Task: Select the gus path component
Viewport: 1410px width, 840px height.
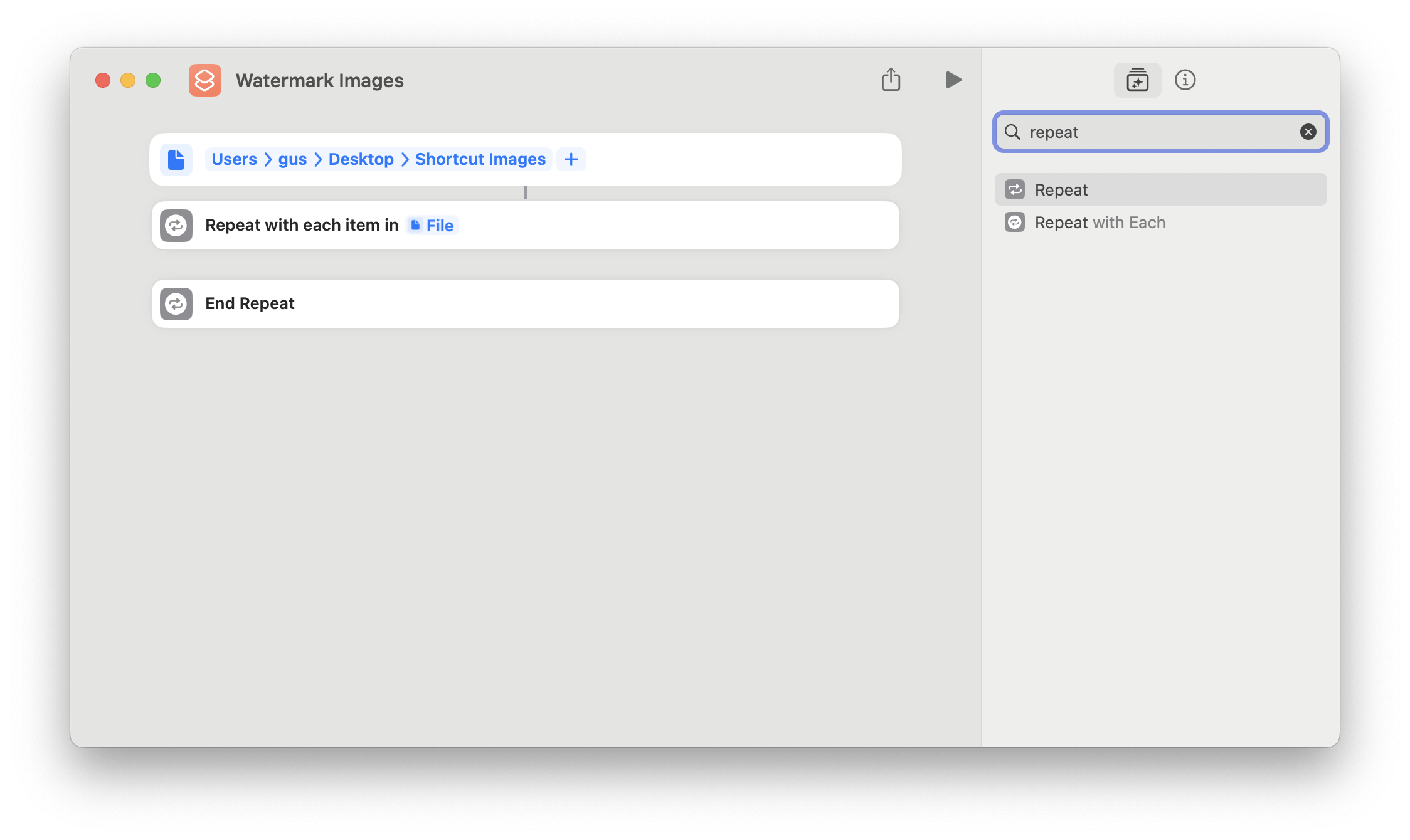Action: click(x=292, y=159)
